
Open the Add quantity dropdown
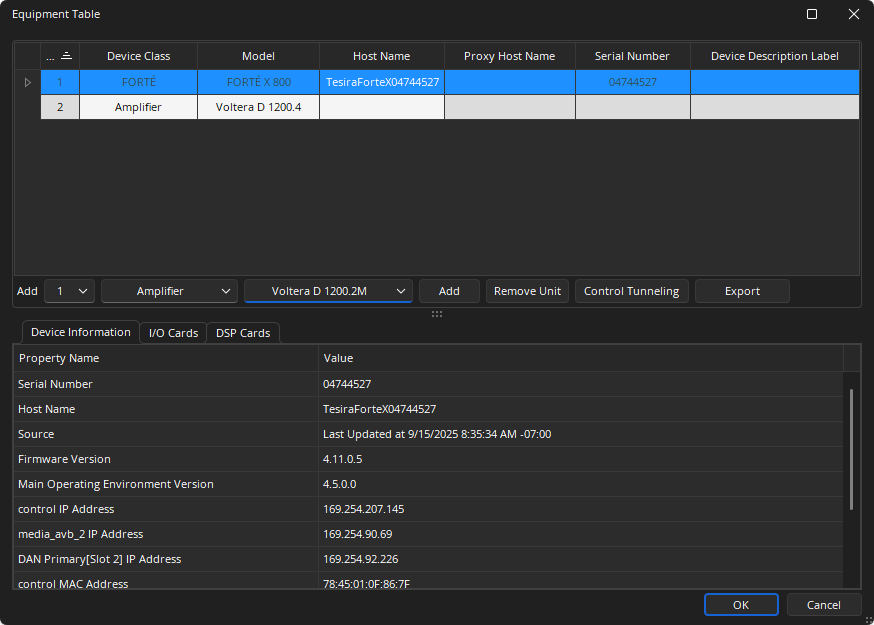pos(70,291)
